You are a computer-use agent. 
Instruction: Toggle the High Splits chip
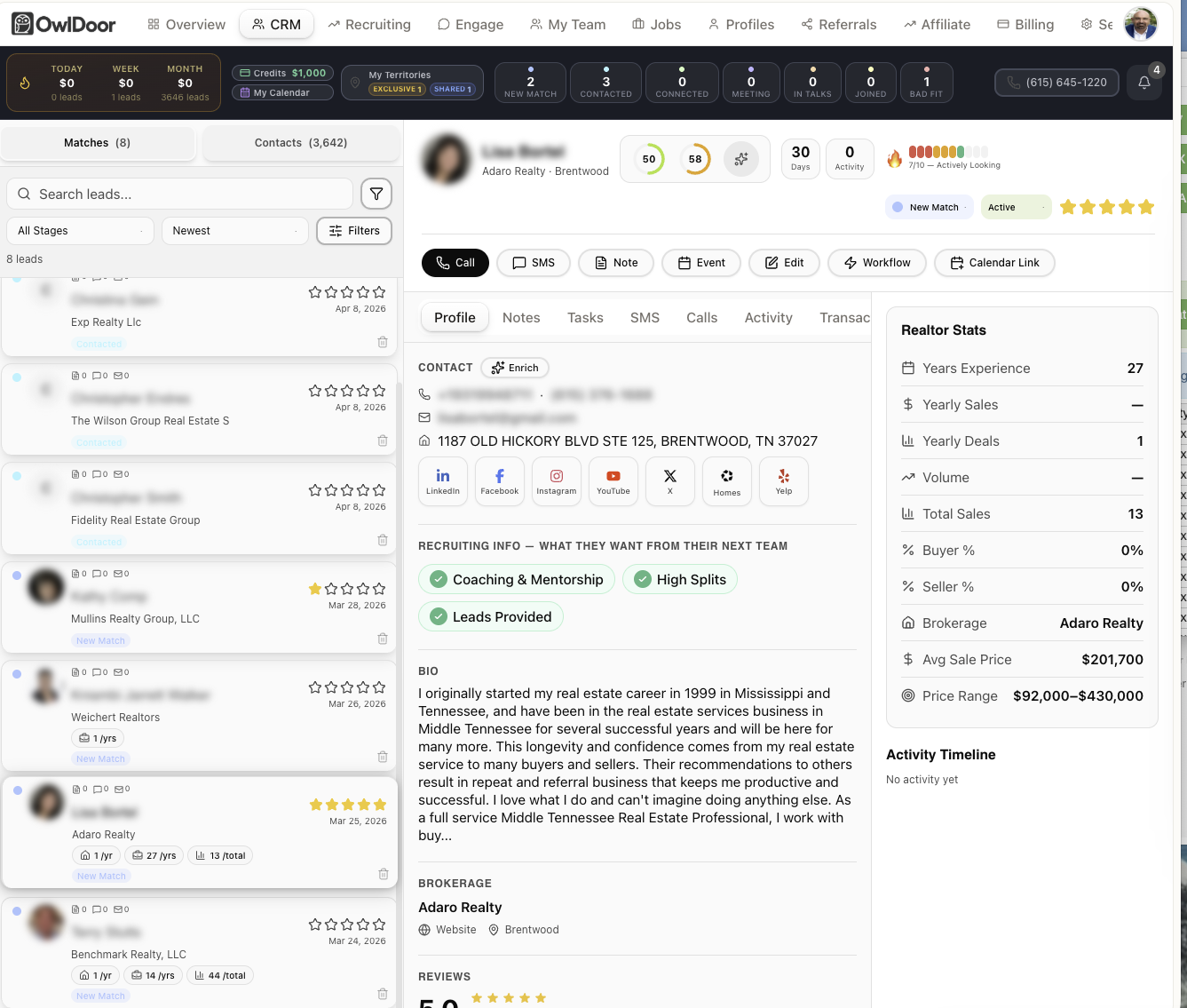click(x=679, y=580)
